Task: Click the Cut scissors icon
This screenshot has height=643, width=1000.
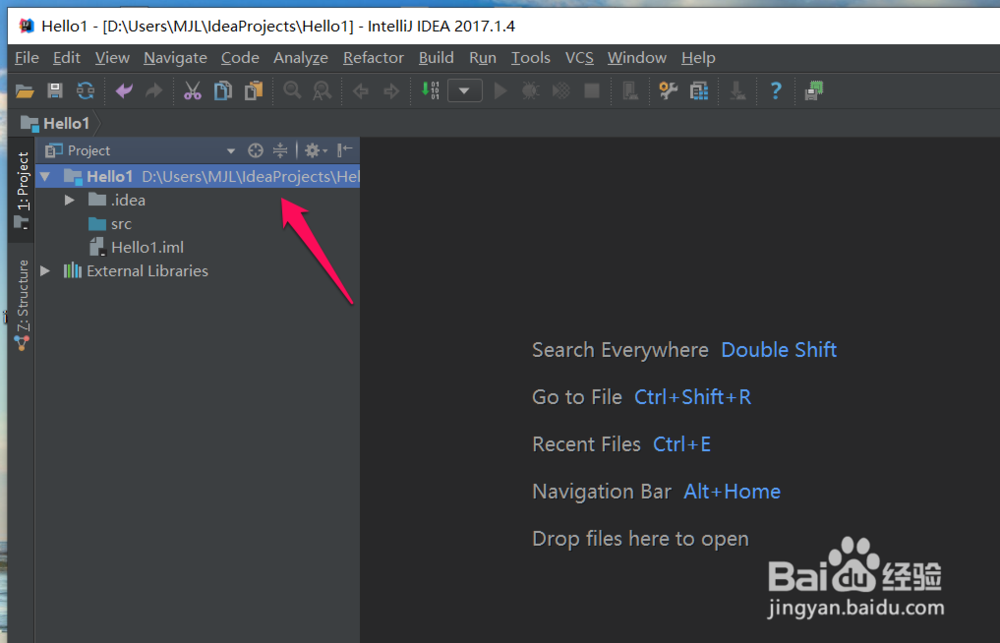Action: (192, 91)
